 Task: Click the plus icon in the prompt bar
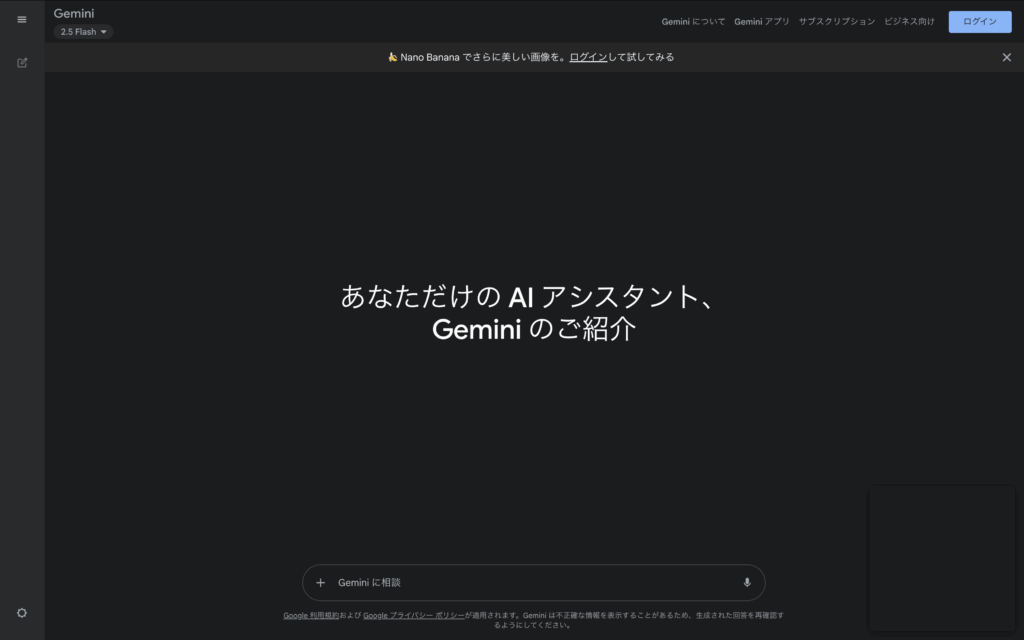(x=320, y=582)
